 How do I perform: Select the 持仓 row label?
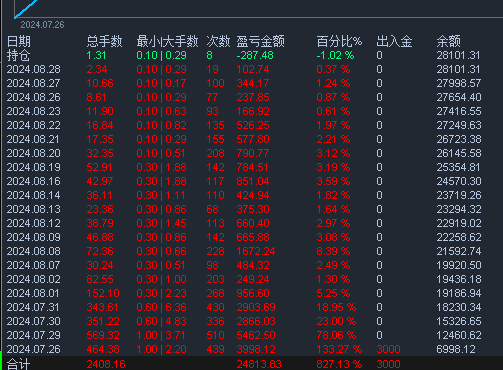19,55
